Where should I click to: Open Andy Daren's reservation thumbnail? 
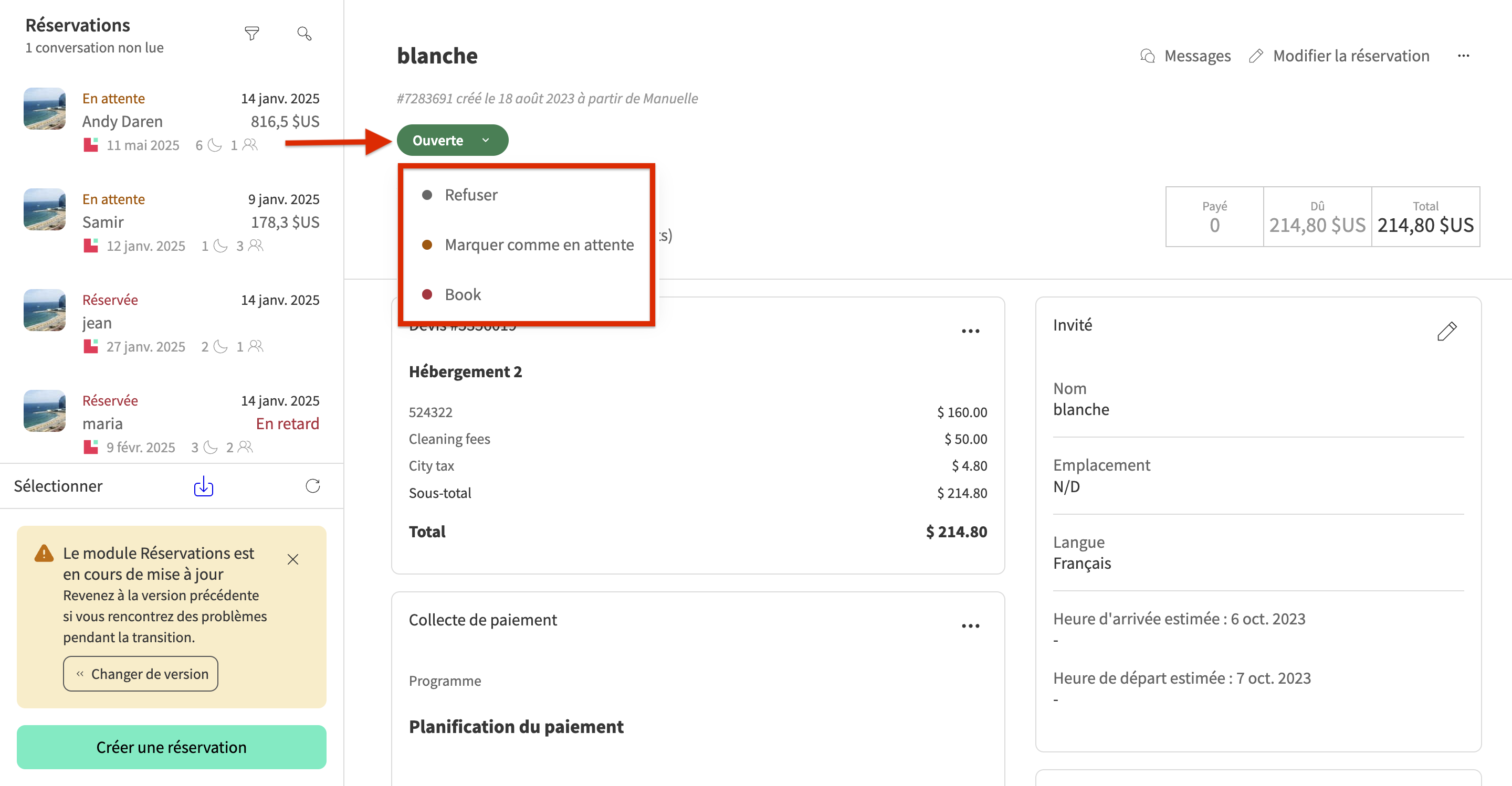click(45, 109)
